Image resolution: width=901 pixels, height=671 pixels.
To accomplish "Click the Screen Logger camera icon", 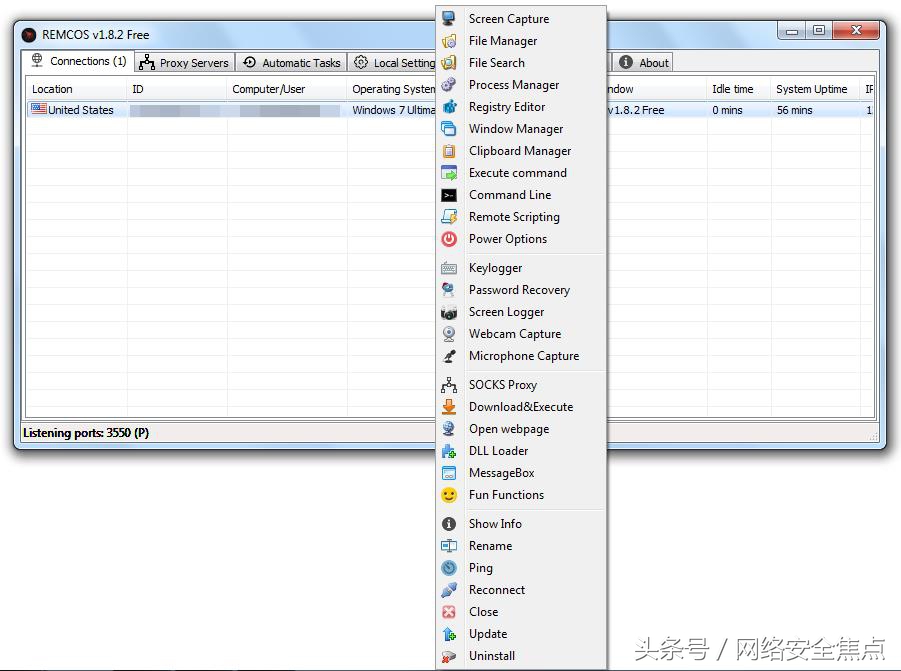I will pos(449,312).
